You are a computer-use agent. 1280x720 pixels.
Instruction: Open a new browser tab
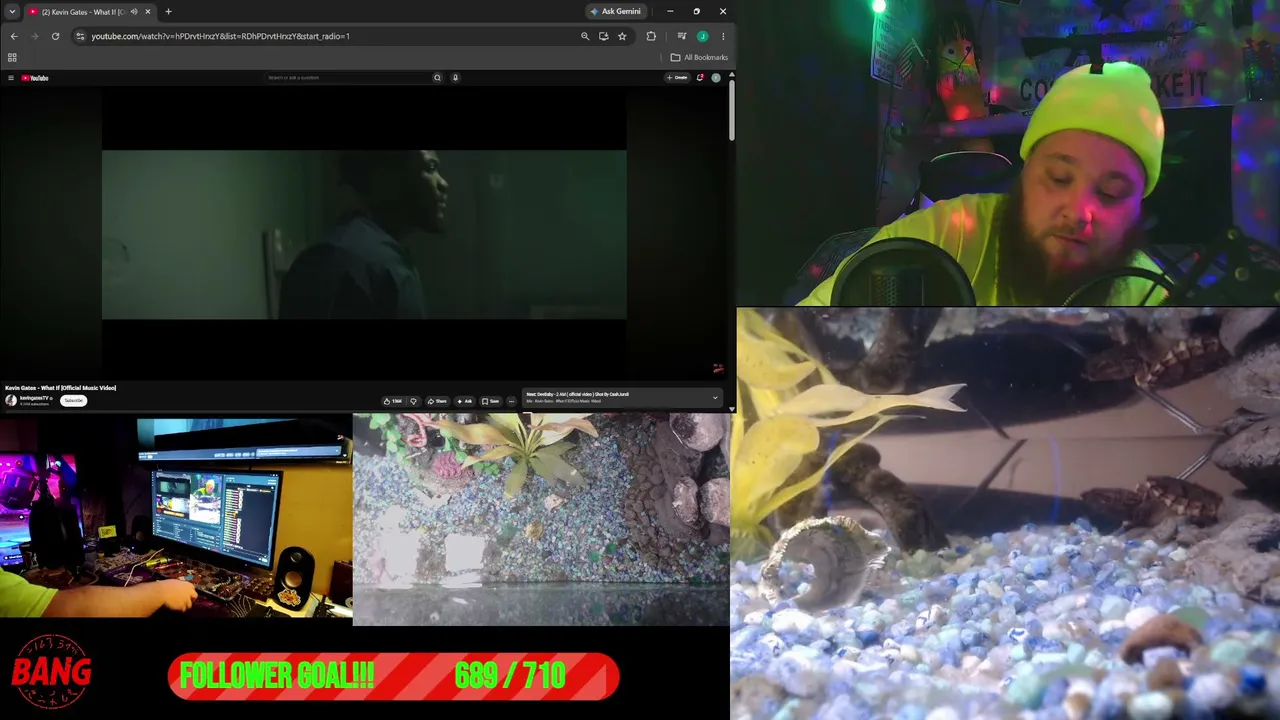click(x=168, y=12)
